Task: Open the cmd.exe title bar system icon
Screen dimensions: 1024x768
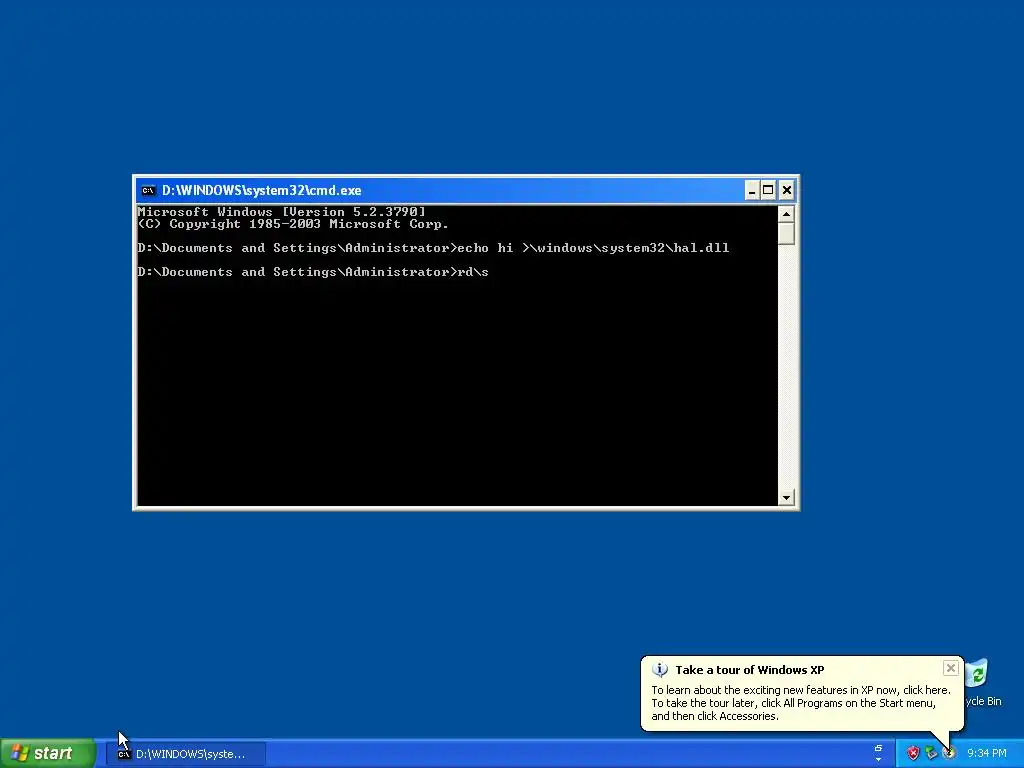Action: click(x=148, y=191)
